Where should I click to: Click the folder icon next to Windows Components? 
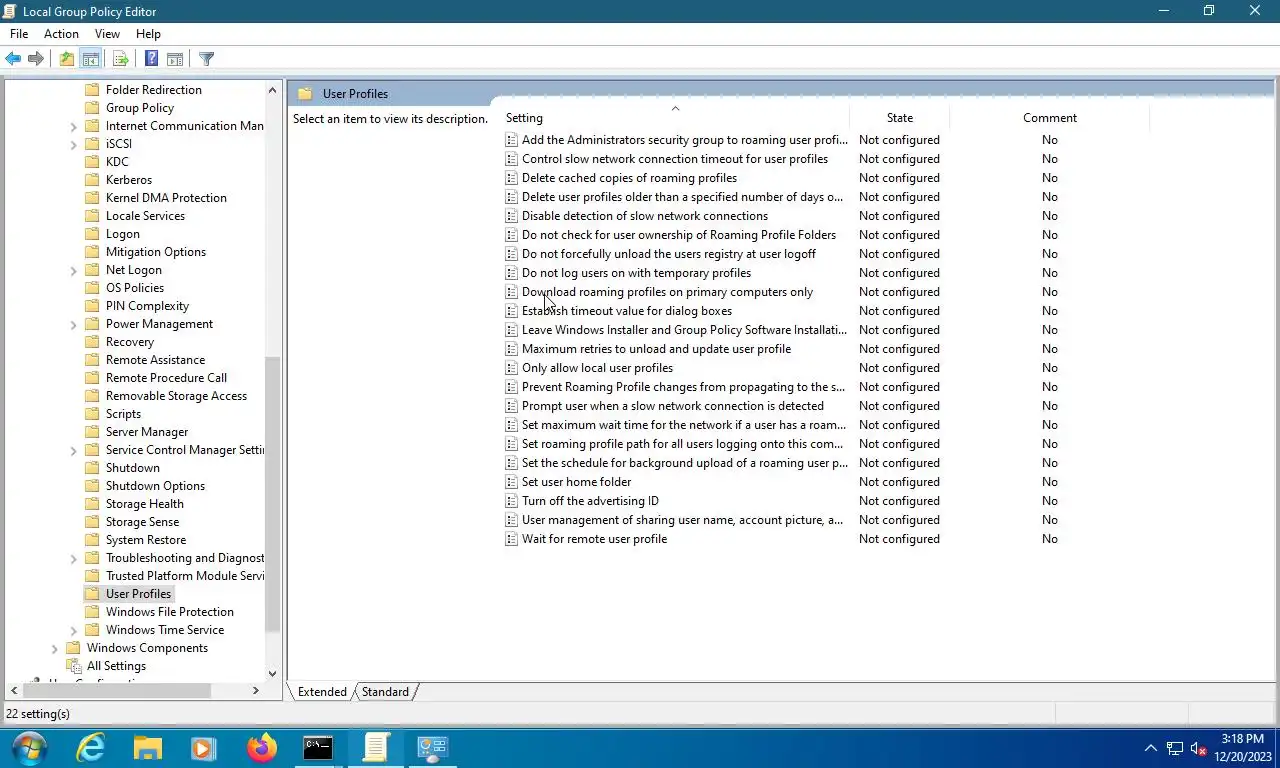click(x=73, y=648)
